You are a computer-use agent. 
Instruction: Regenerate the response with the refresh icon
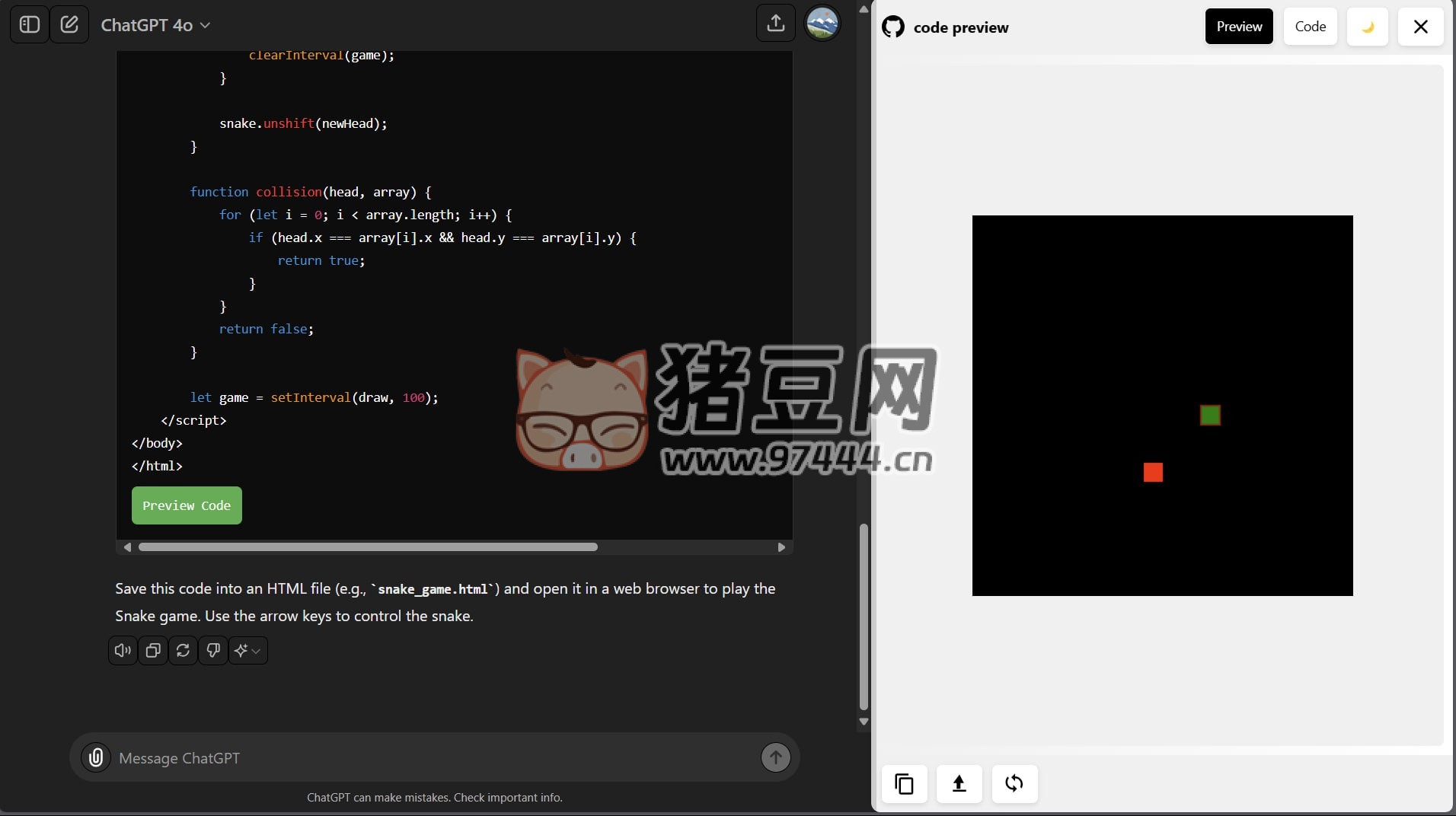[x=183, y=651]
